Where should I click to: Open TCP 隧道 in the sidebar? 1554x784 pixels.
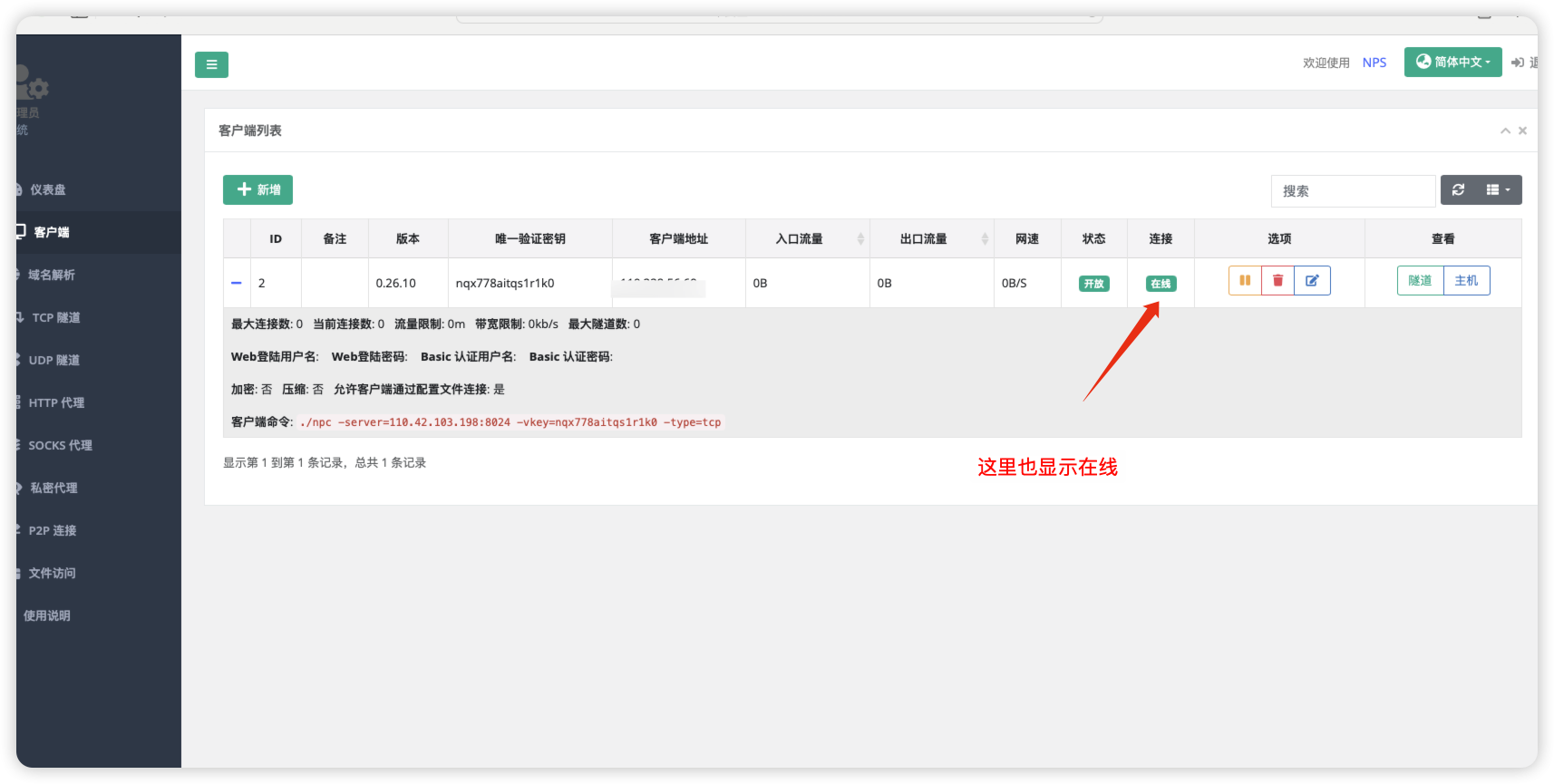coord(98,317)
